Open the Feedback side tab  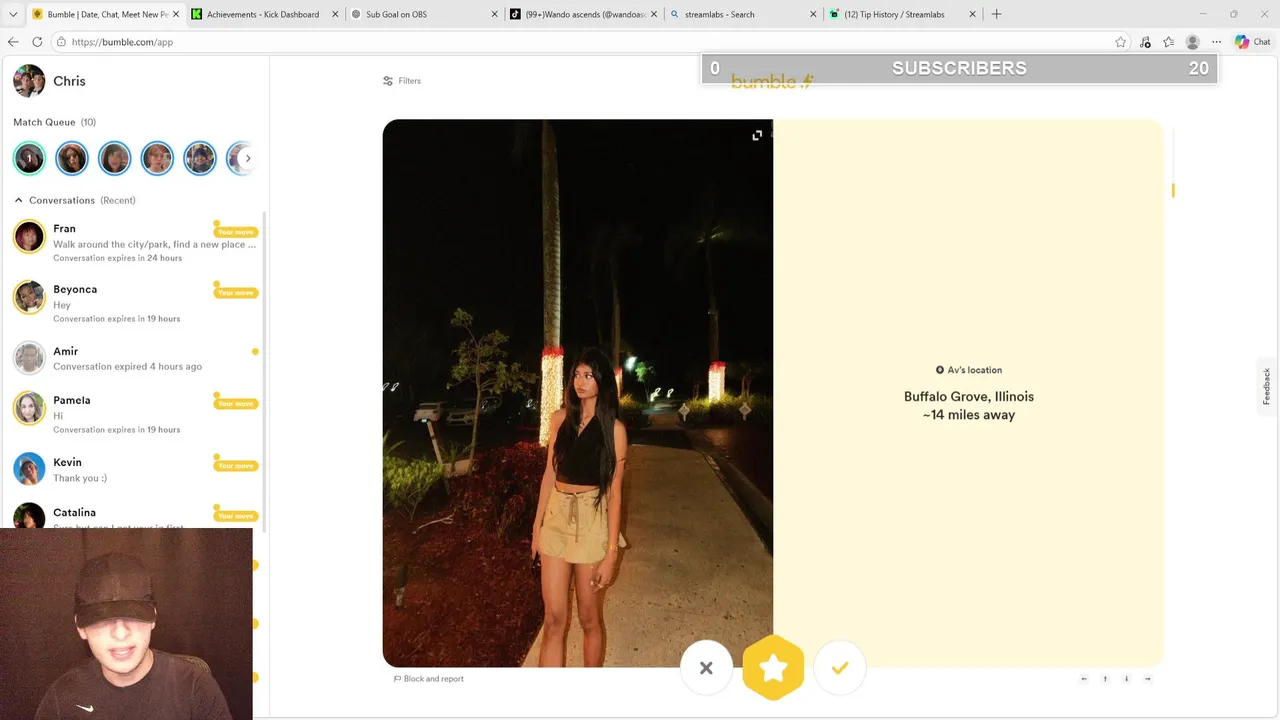click(x=1267, y=386)
